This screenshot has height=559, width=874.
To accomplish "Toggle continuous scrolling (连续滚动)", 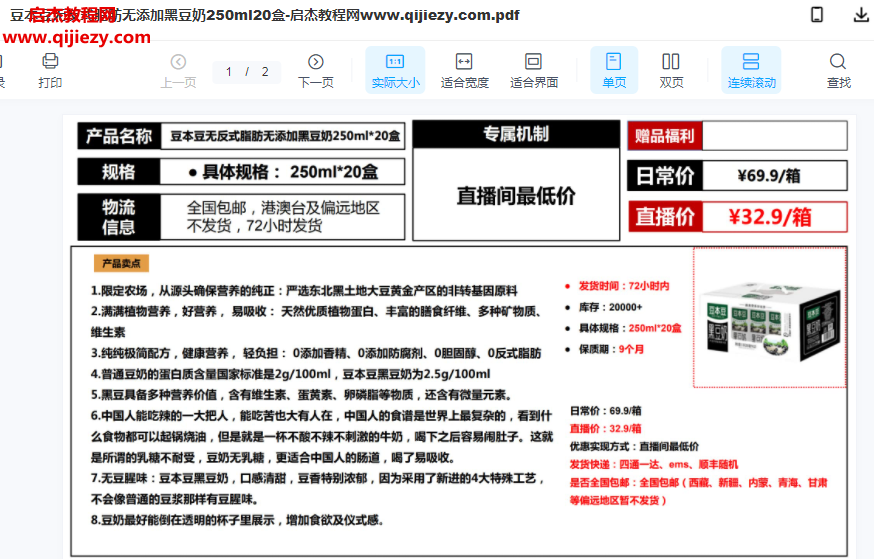I will click(x=751, y=70).
